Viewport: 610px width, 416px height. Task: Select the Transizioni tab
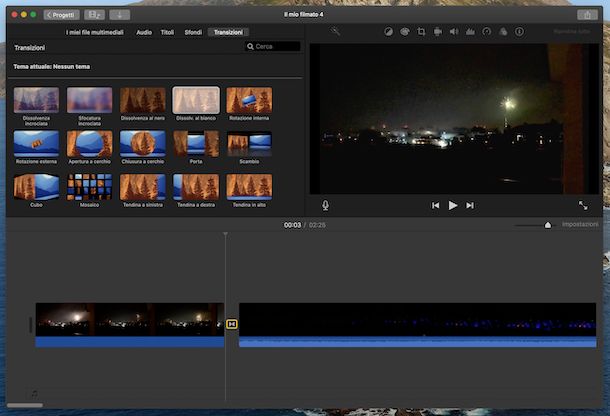228,32
